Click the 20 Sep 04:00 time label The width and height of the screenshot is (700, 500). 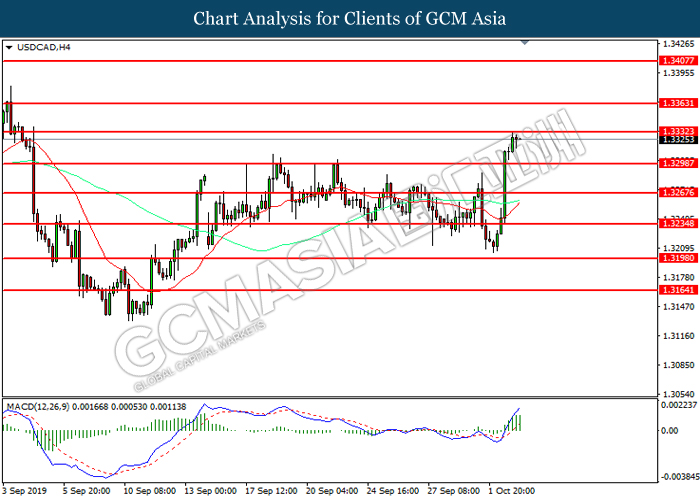tap(332, 491)
